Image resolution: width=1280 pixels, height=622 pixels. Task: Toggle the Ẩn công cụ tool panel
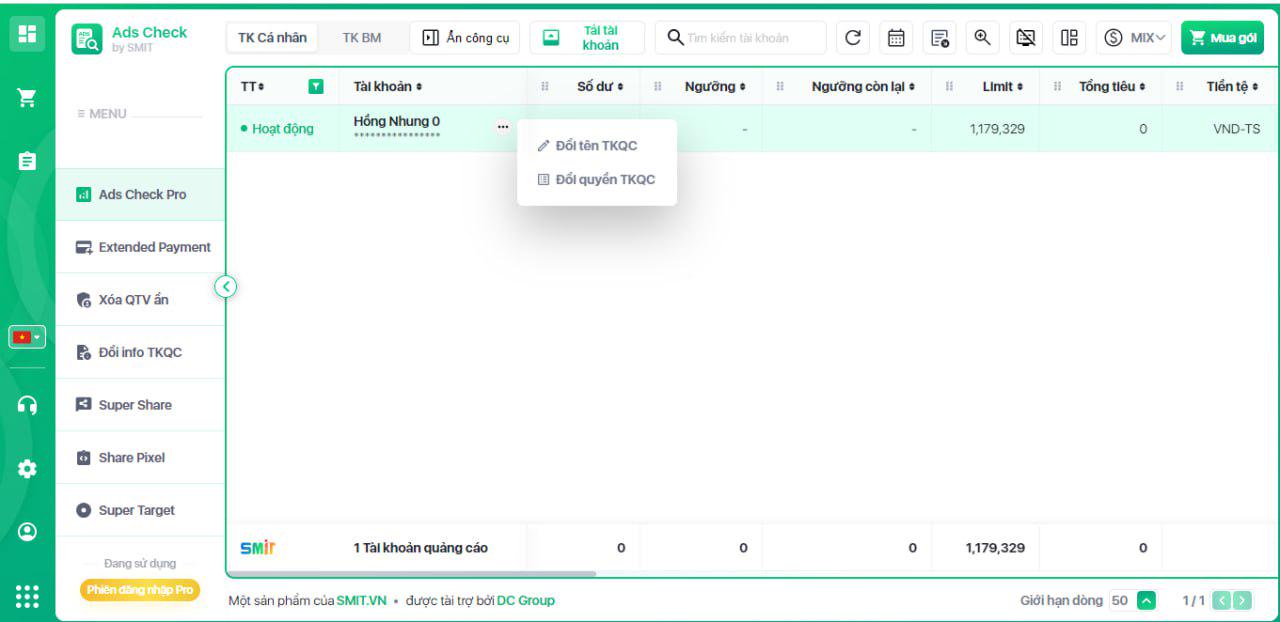pos(465,38)
